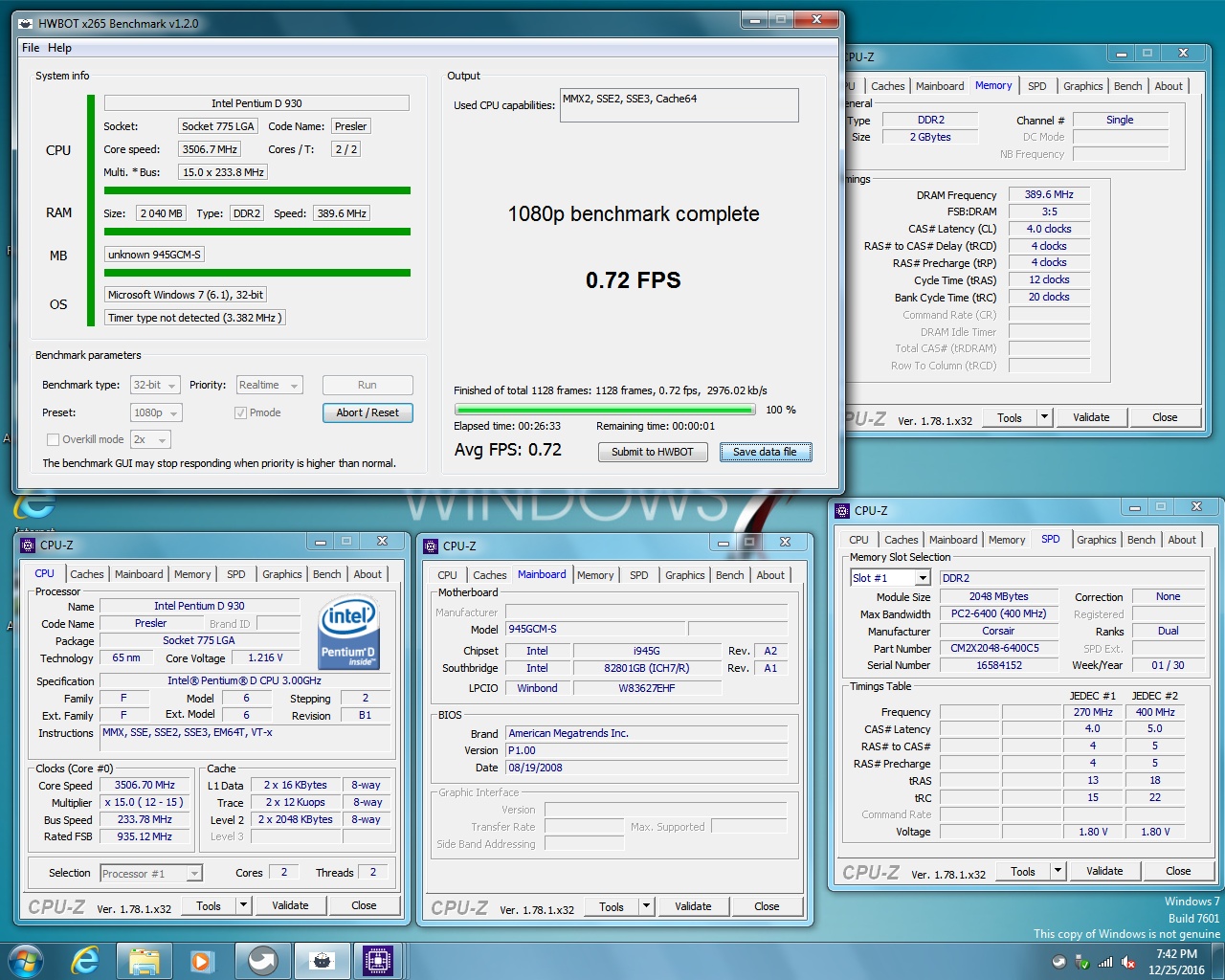
Task: Click the Part Number CM2X2048-6400C5 value
Action: [x=999, y=648]
